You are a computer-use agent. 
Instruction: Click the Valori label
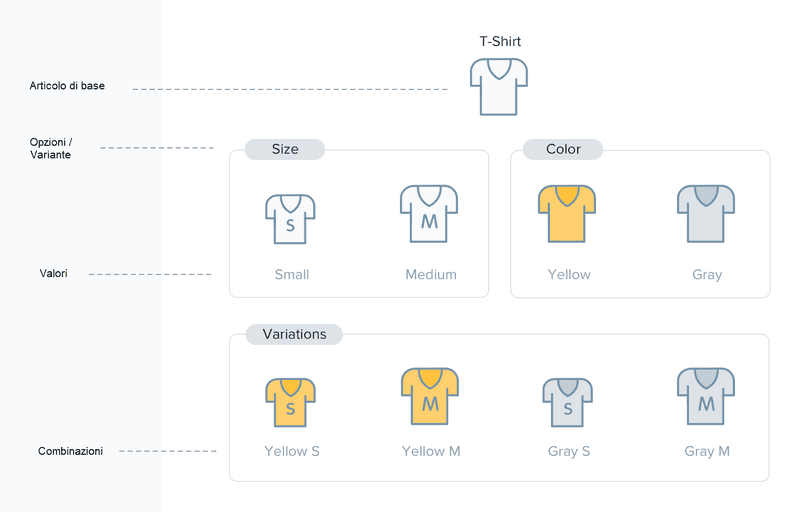coord(53,273)
